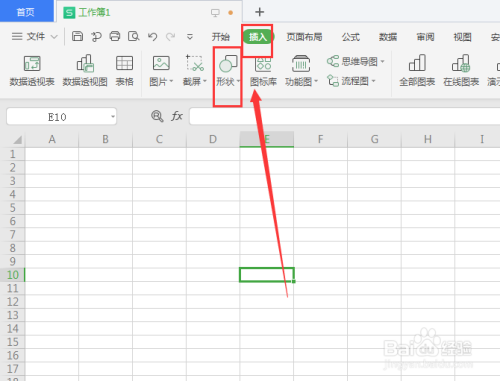Expand the 思维导图 dropdown arrow
Image resolution: width=500 pixels, height=381 pixels.
(x=382, y=62)
